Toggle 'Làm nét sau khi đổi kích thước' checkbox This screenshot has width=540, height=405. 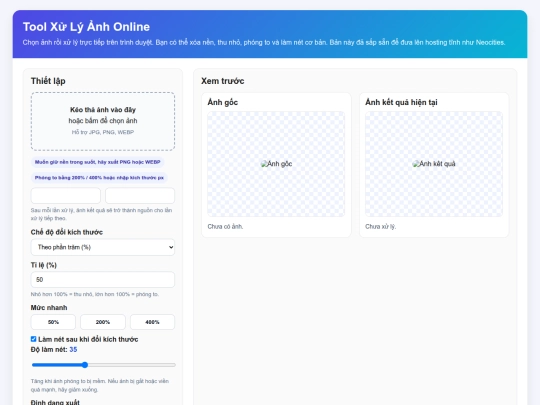pyautogui.click(x=33, y=339)
